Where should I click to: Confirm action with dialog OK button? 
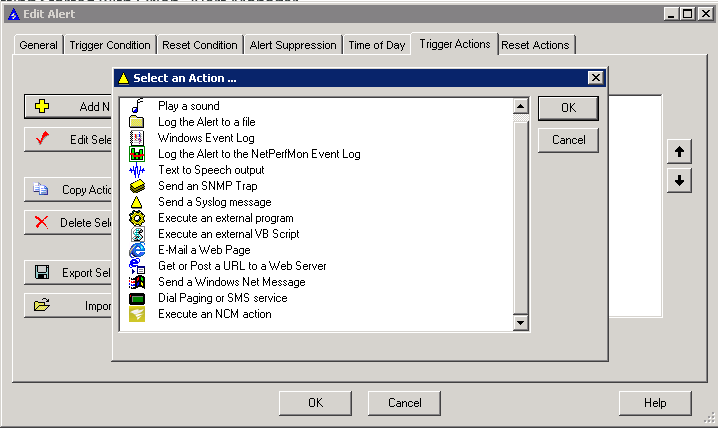568,108
